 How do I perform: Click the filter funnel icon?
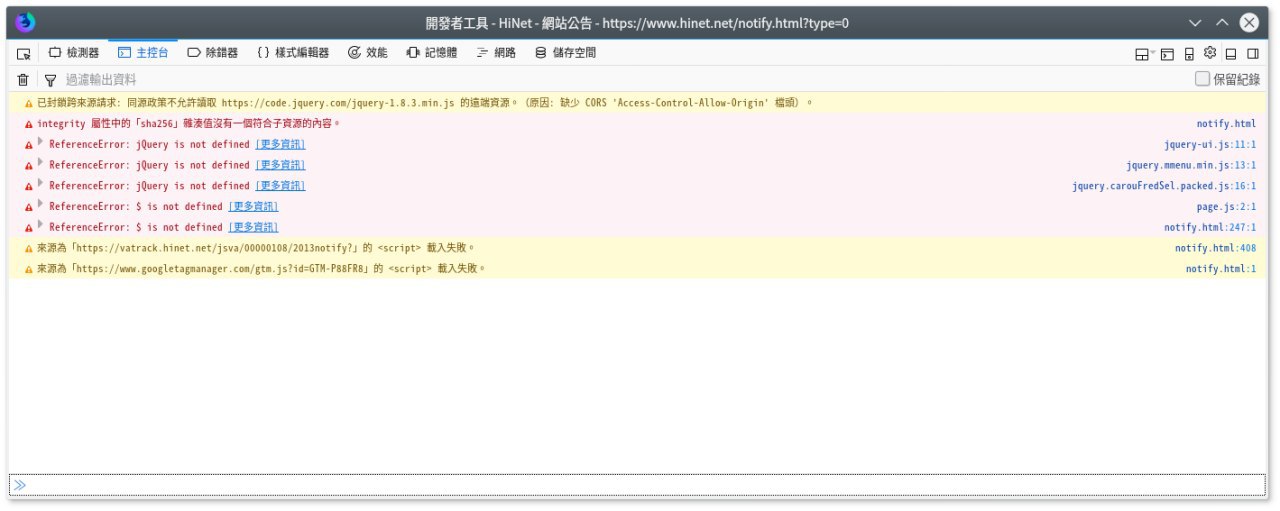50,80
